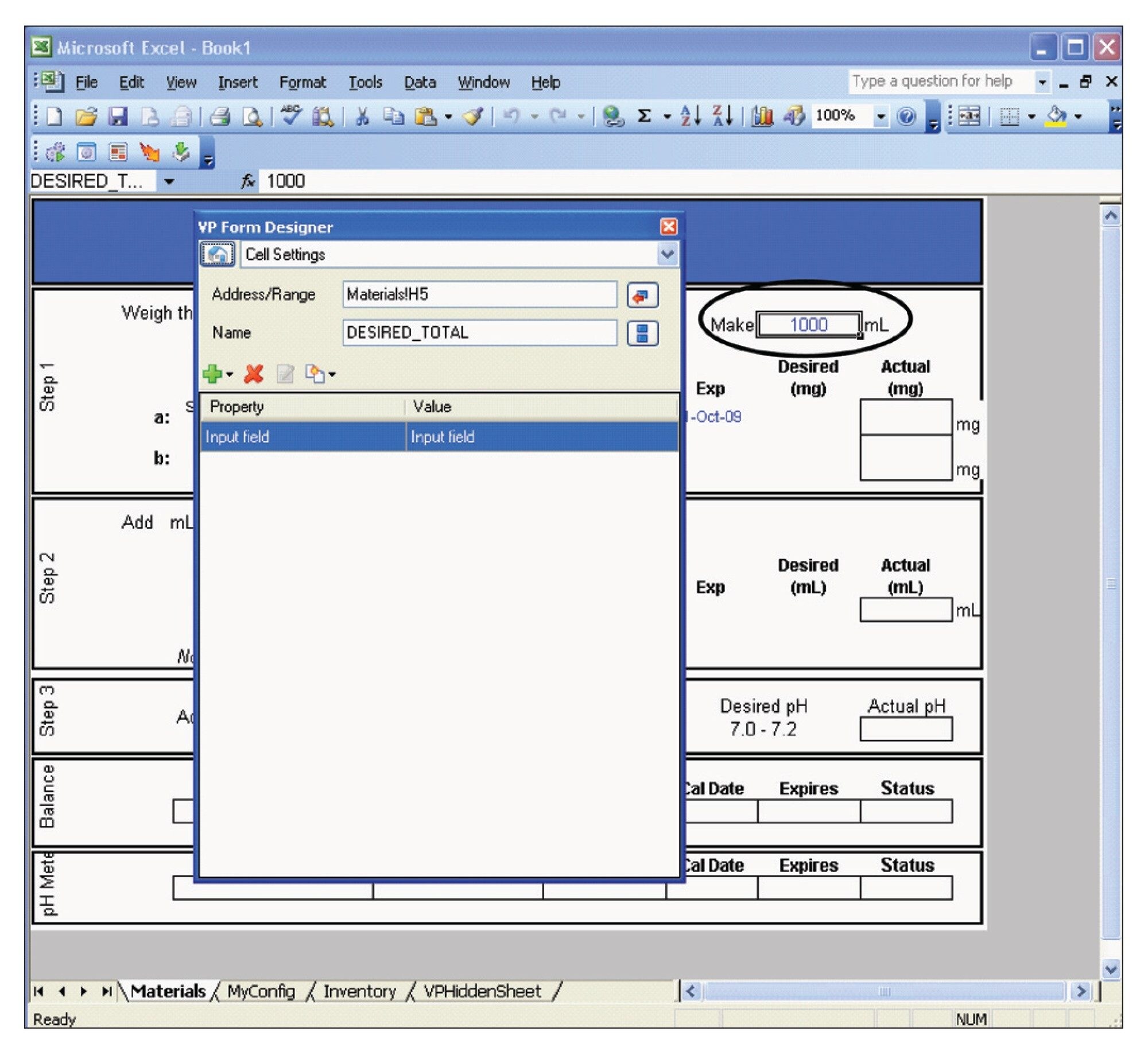Sort ascending with the A-Z icon
The width and height of the screenshot is (1148, 1051).
[691, 117]
